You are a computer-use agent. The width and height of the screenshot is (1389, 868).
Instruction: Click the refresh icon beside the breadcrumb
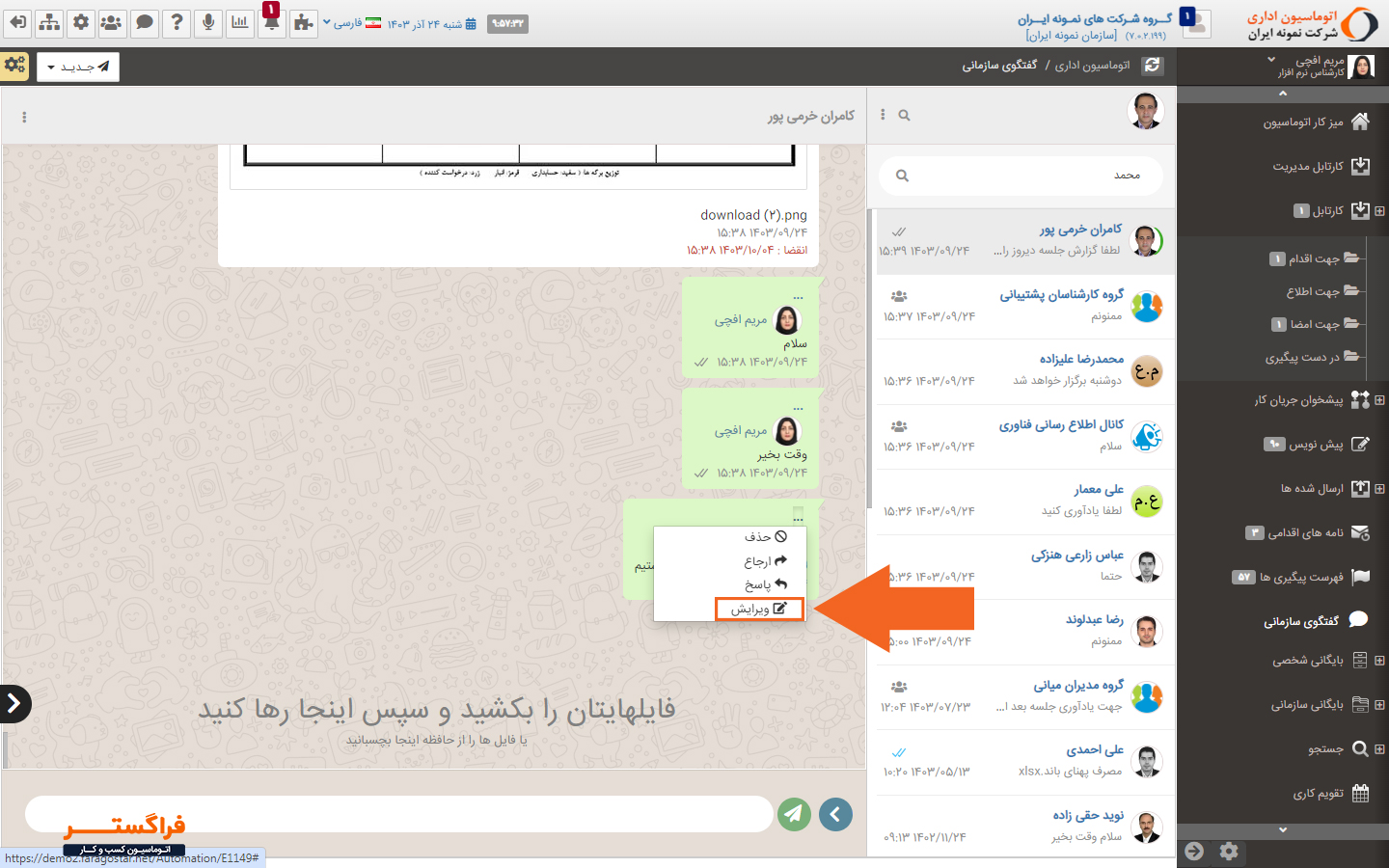click(1152, 66)
